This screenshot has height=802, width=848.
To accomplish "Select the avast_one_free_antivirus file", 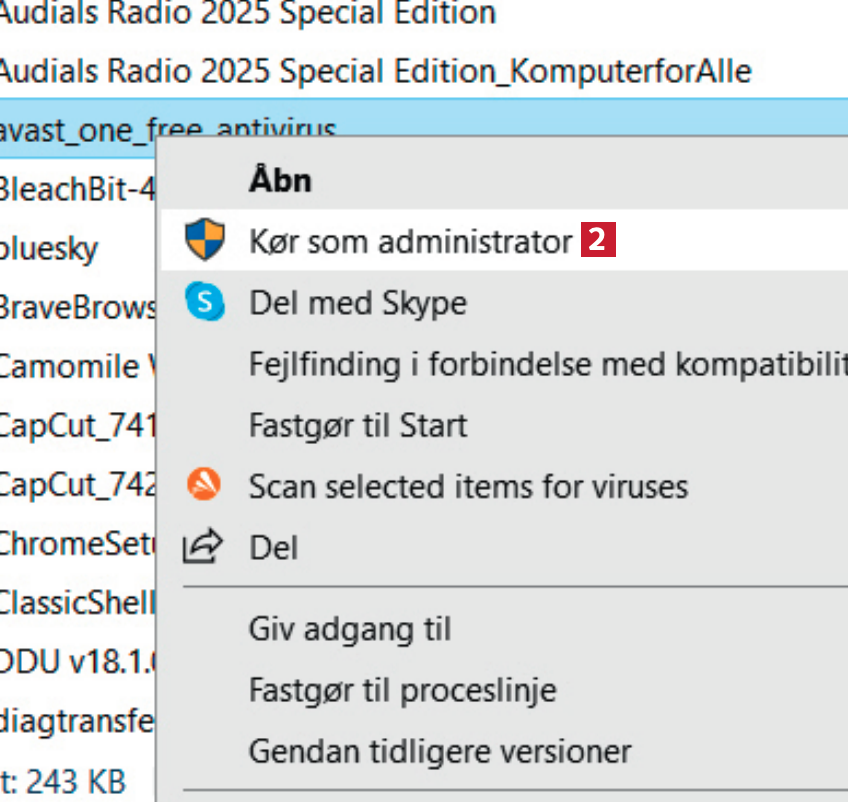I will coord(80,128).
